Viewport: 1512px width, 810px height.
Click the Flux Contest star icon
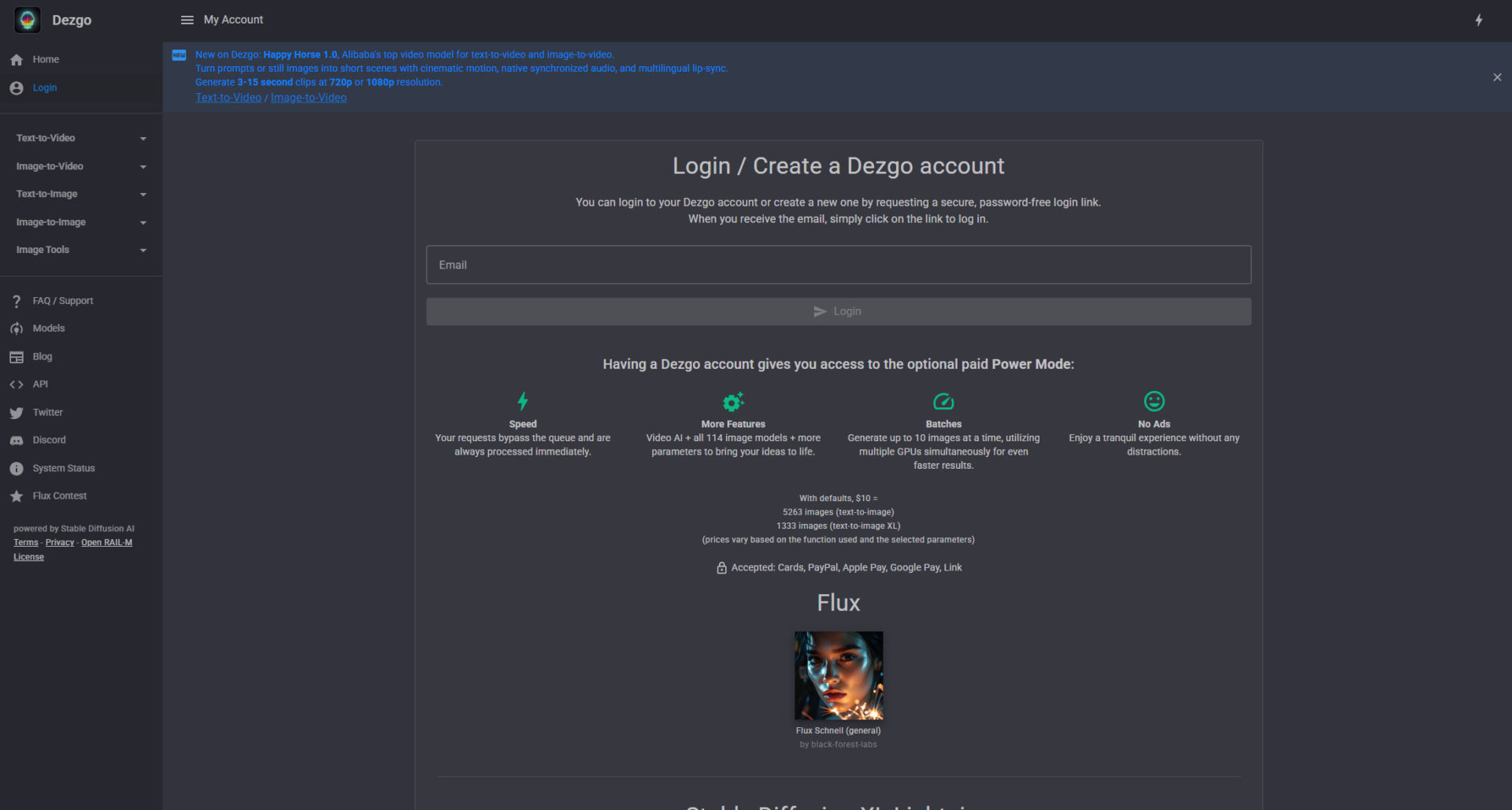[17, 496]
